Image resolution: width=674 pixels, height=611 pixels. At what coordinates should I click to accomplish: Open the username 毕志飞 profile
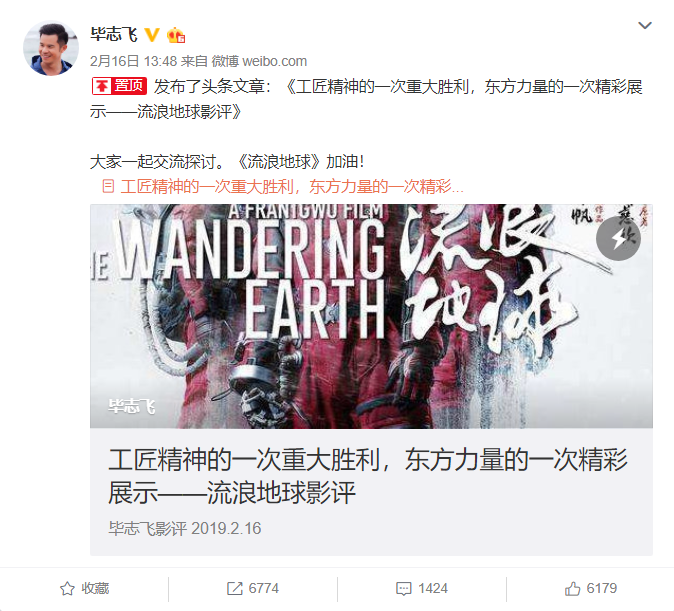pyautogui.click(x=114, y=34)
